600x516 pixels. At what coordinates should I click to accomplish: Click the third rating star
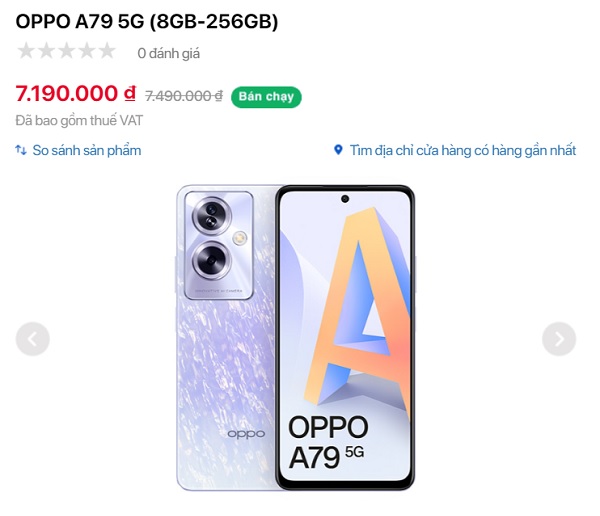tap(67, 51)
